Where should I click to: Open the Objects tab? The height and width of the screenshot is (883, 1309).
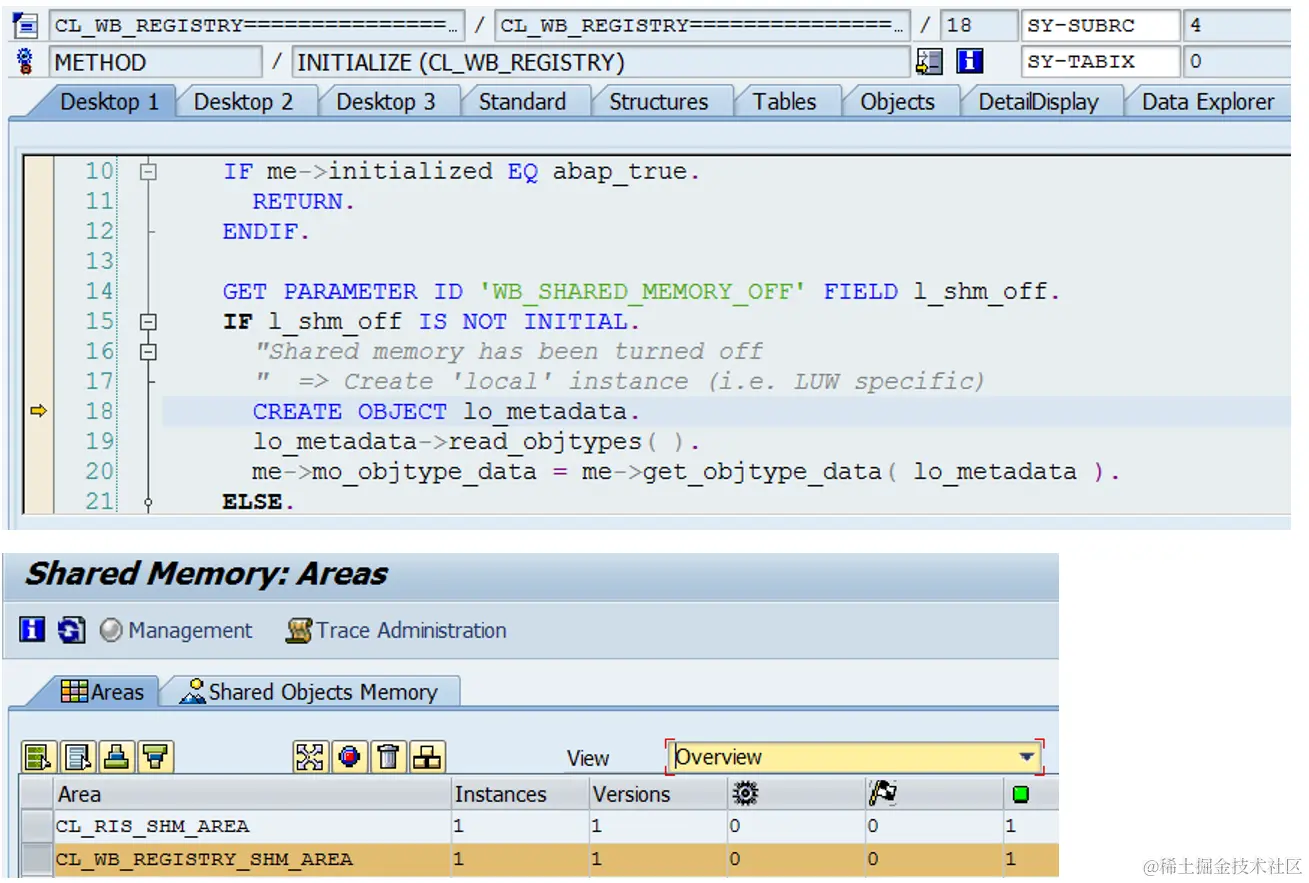coord(897,102)
